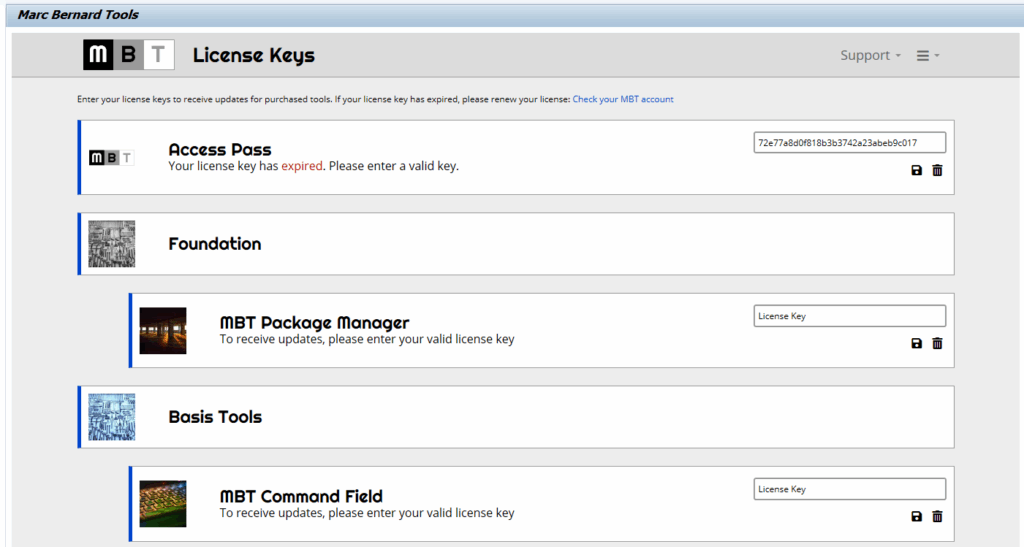This screenshot has height=547, width=1024.
Task: Click the MBT logo in header
Action: coord(129,55)
